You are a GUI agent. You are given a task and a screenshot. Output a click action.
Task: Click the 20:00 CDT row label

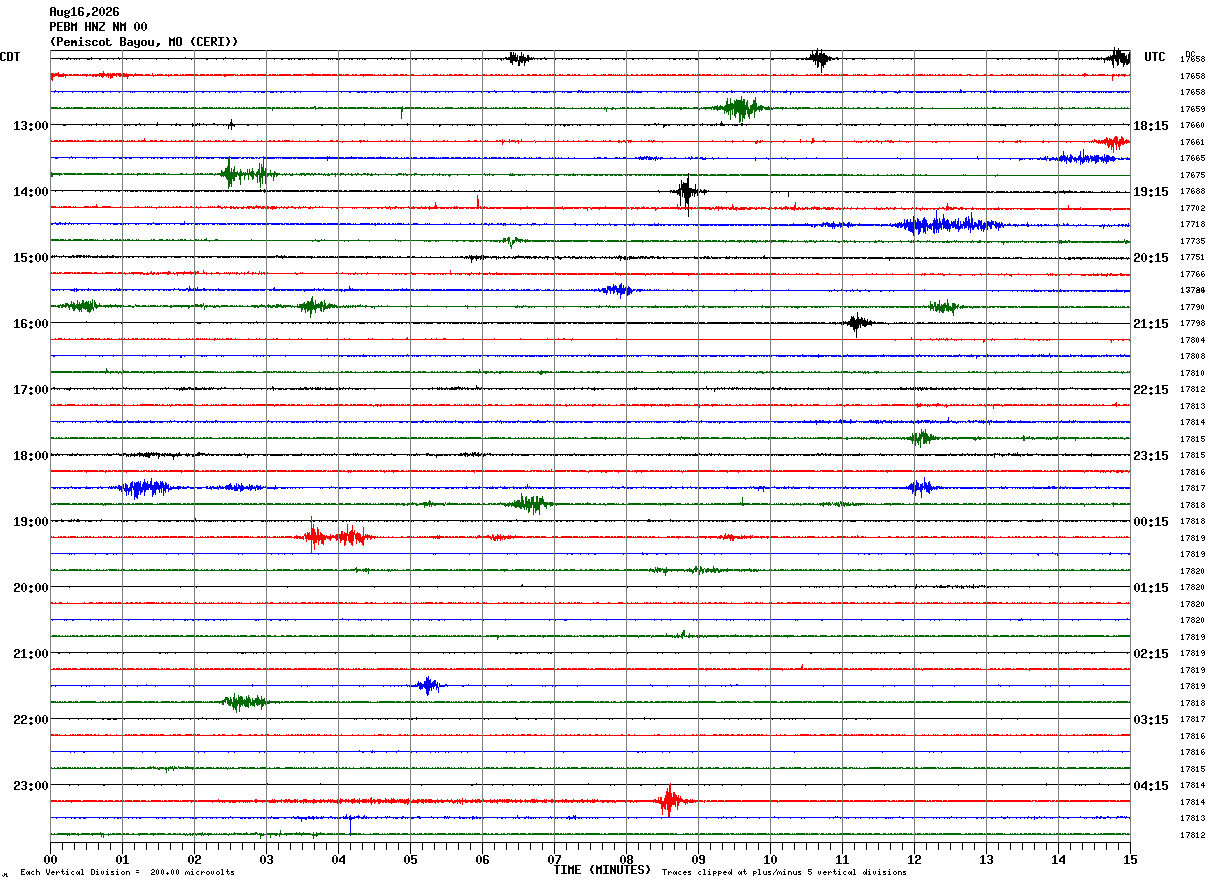tap(30, 587)
